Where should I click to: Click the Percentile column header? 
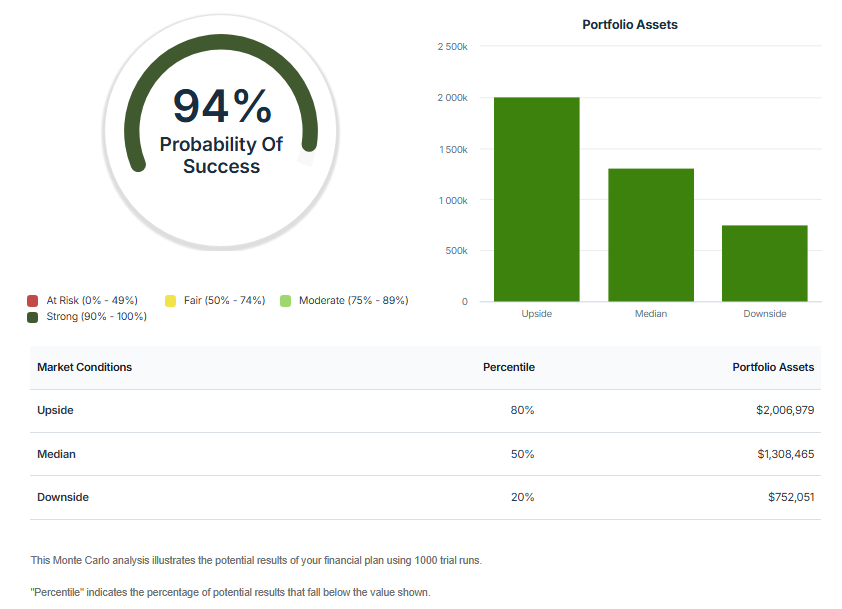508,367
